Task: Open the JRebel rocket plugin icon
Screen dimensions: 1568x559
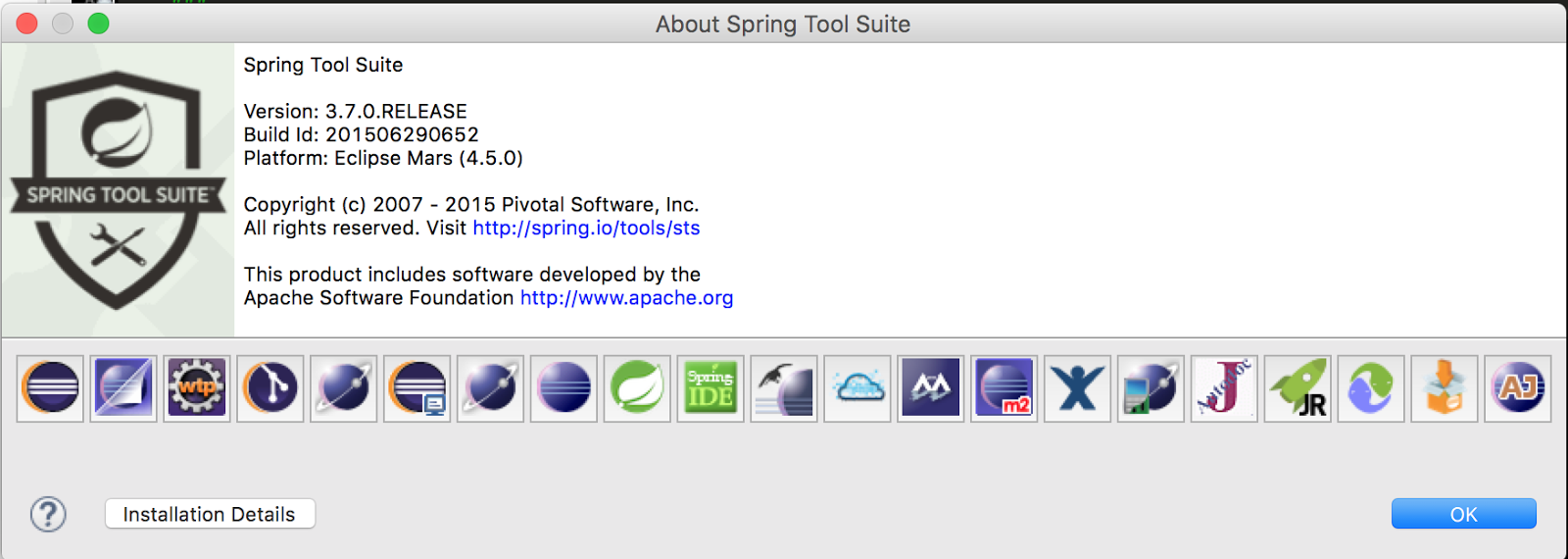Action: coord(1298,388)
